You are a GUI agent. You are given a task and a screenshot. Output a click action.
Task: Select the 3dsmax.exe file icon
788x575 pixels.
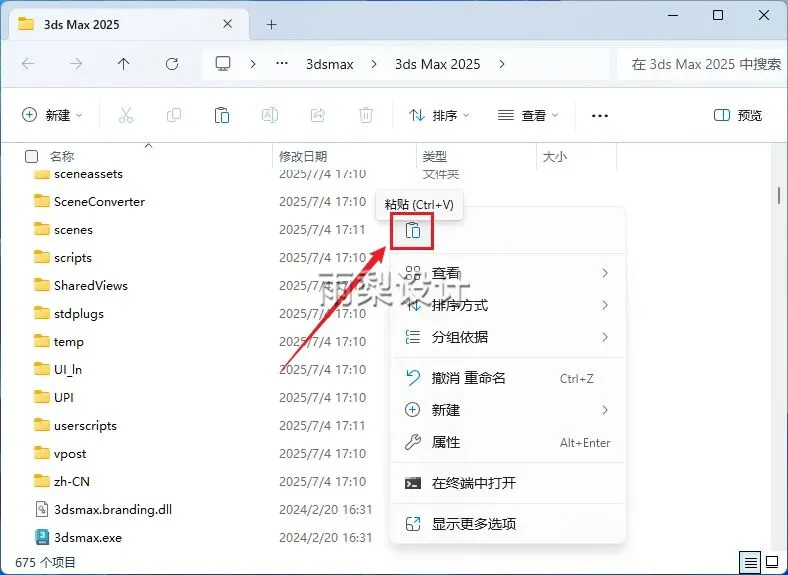42,537
